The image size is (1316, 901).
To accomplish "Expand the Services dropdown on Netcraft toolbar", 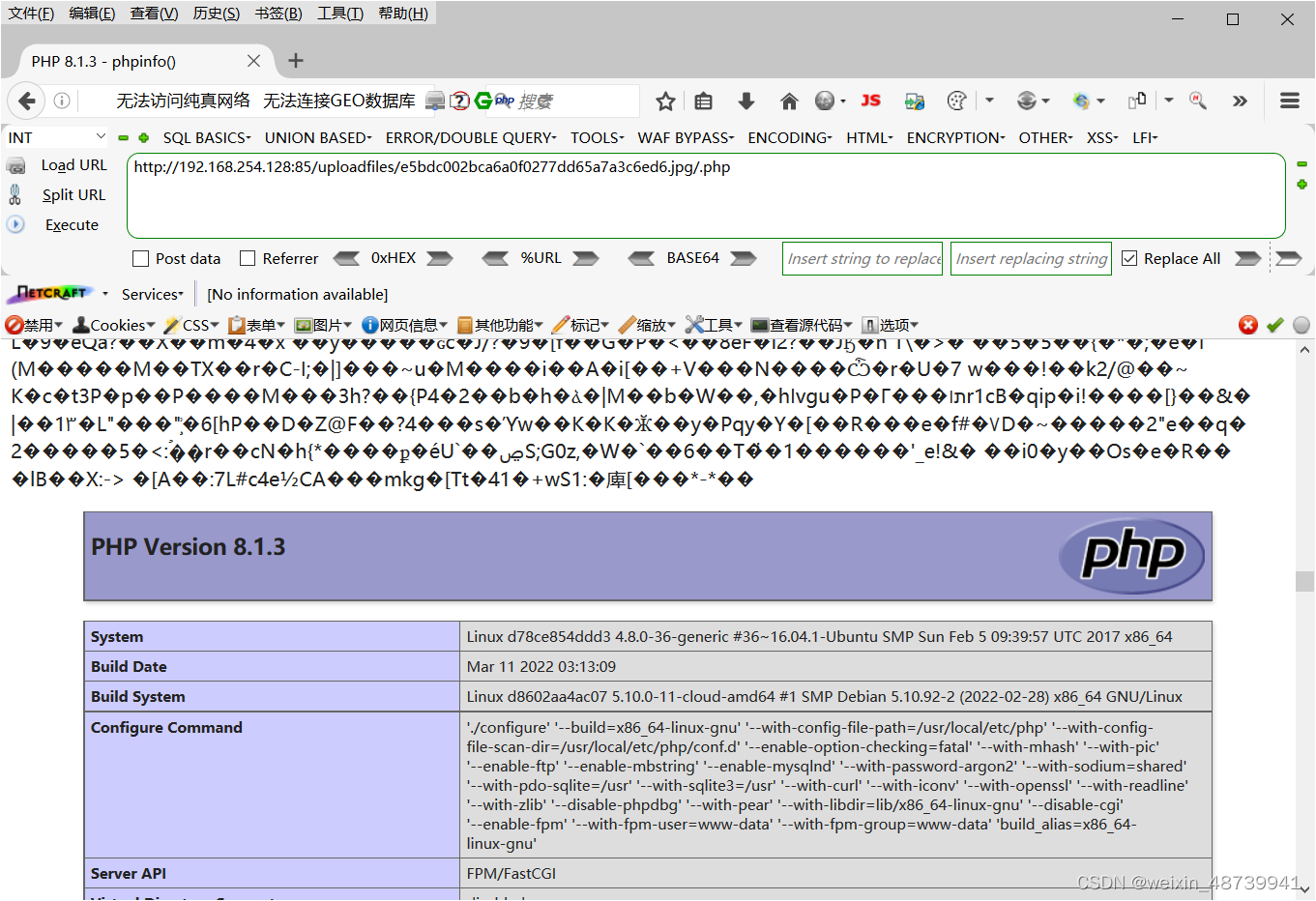I will [152, 294].
